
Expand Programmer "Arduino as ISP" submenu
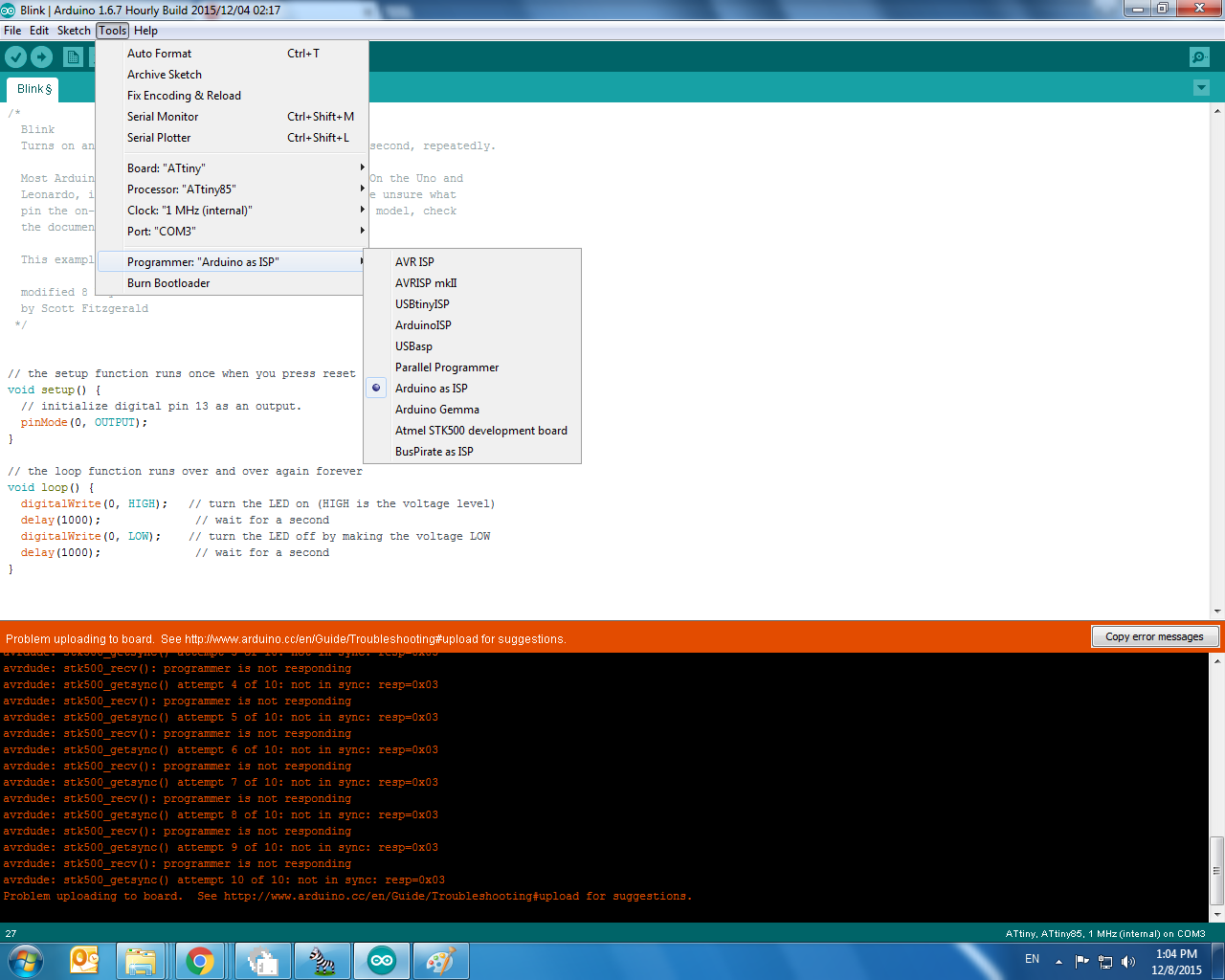point(232,262)
